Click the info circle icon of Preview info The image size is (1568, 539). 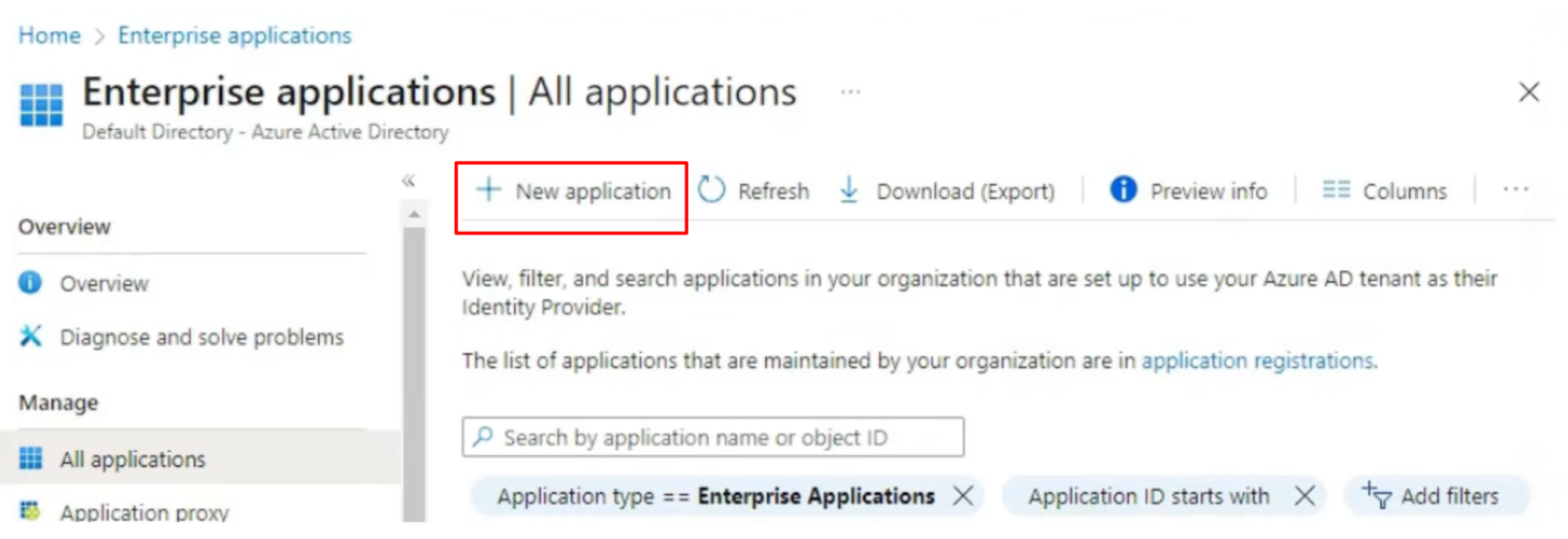[1123, 190]
